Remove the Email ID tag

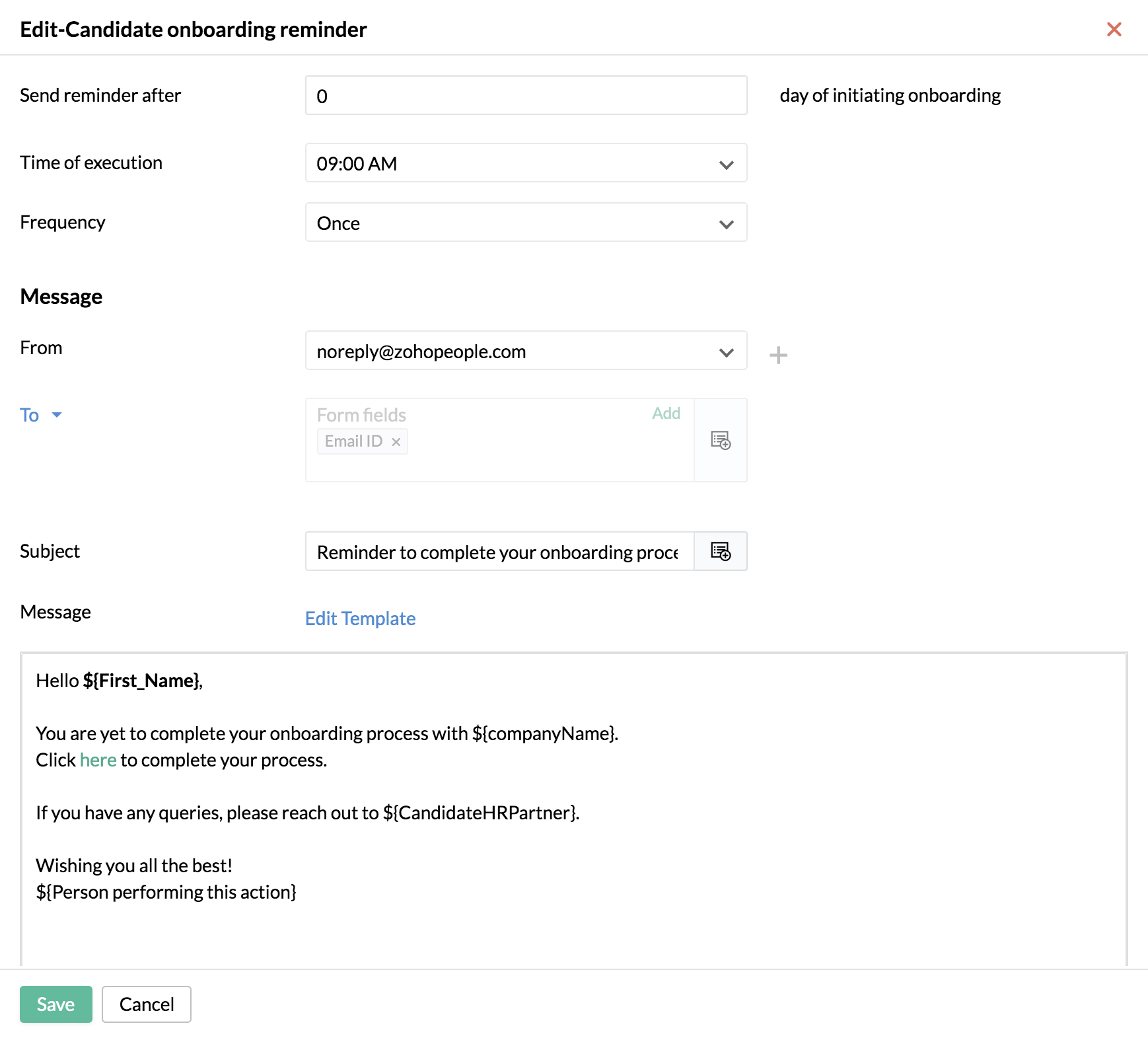pos(396,442)
